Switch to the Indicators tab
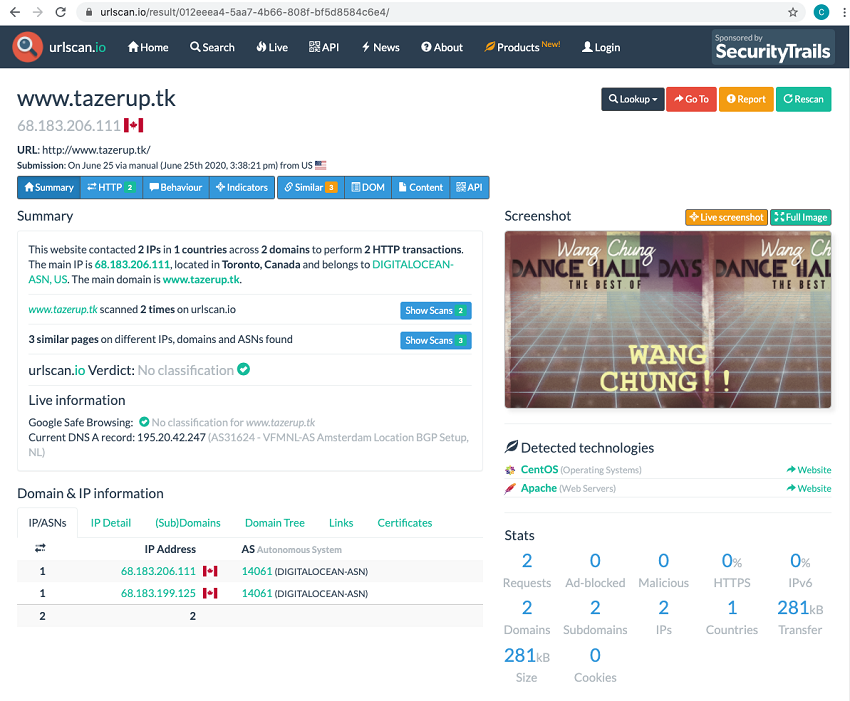850x701 pixels. [x=242, y=188]
